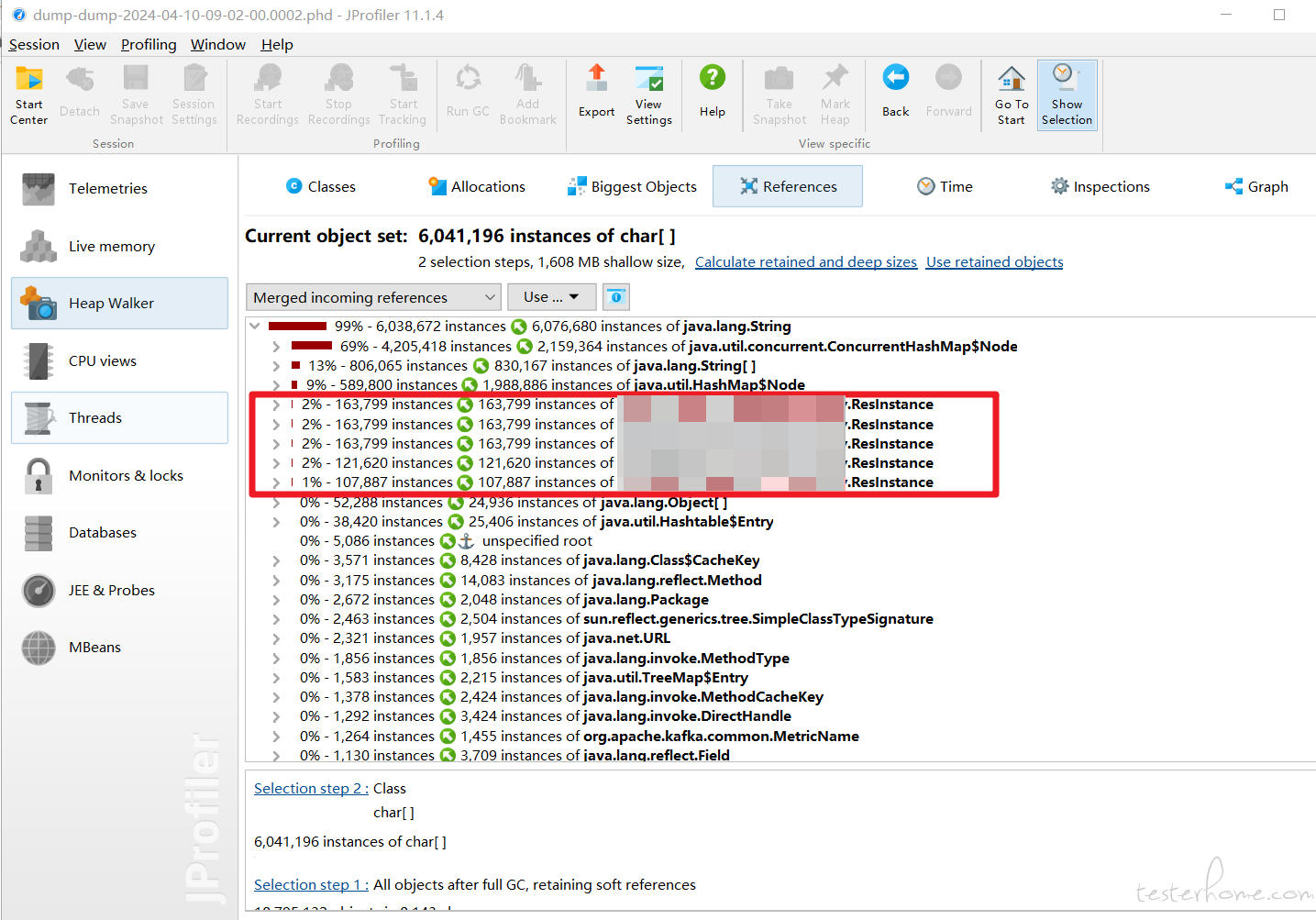The image size is (1316, 920).
Task: Expand the ConcurrentHashMap$Node row
Action: point(276,346)
